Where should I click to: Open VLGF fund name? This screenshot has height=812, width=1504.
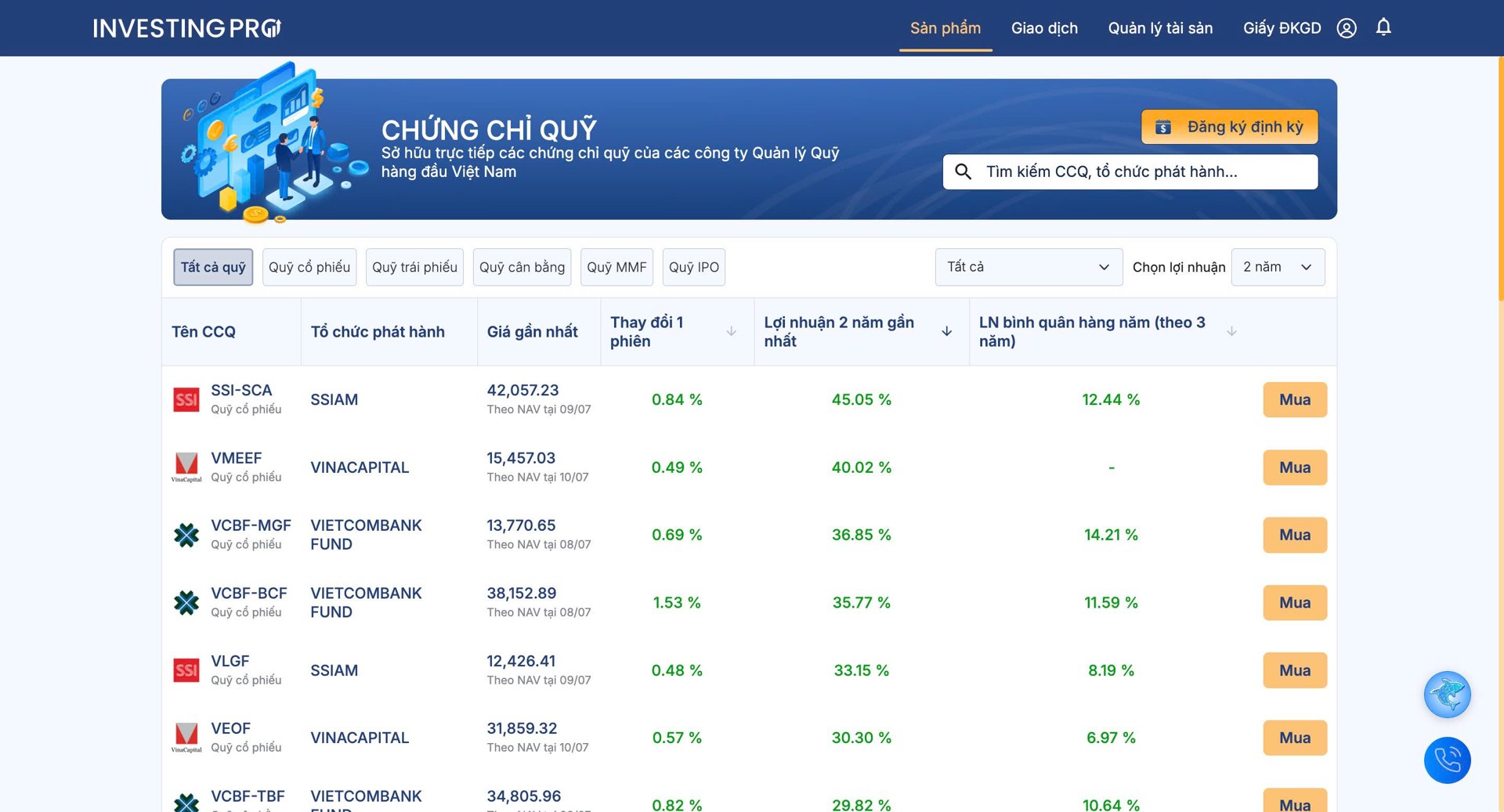click(230, 661)
